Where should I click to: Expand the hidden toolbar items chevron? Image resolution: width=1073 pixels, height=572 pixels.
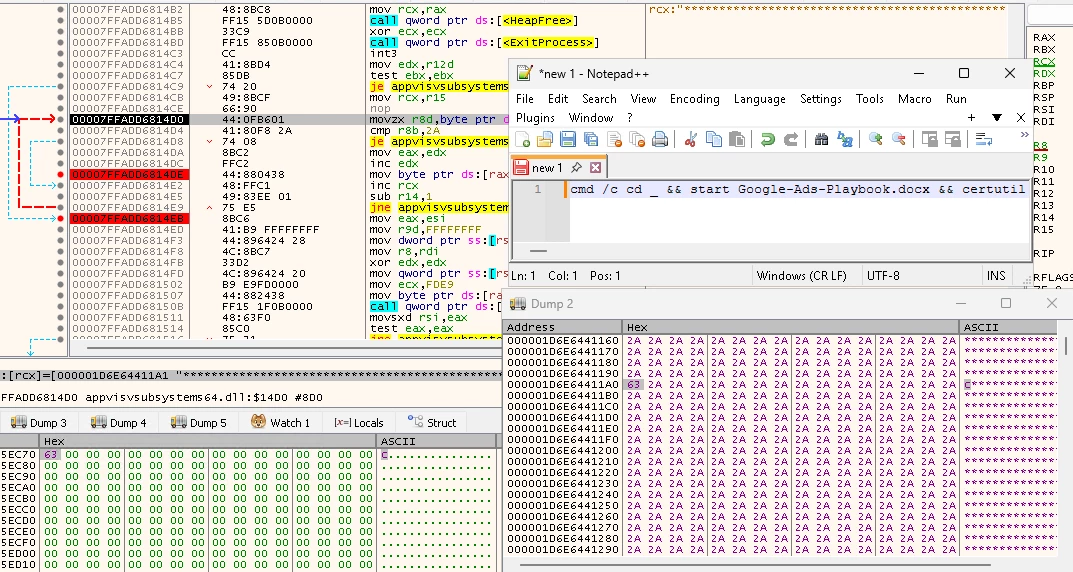(x=1024, y=135)
